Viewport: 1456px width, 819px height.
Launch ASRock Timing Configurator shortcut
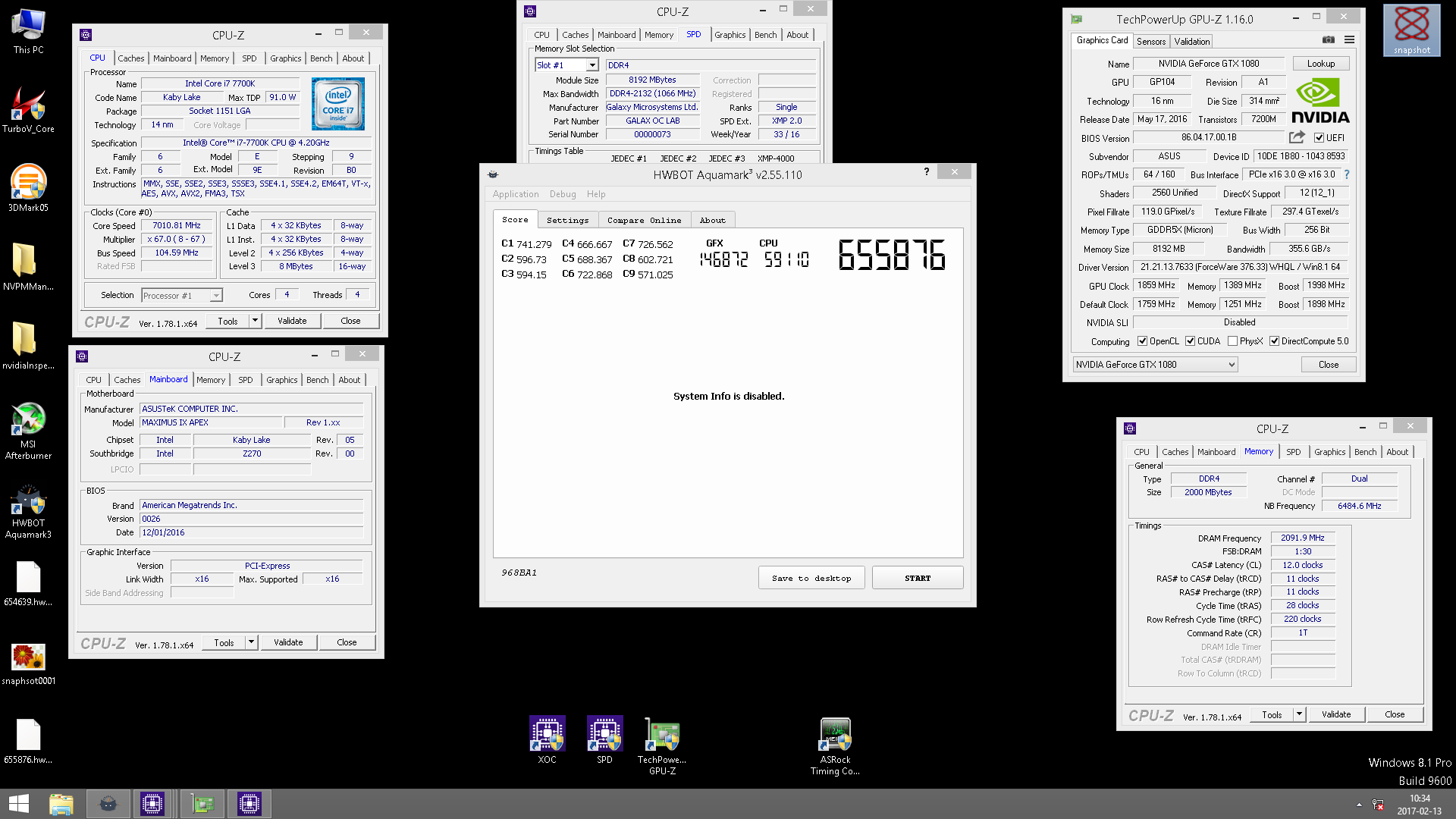[x=835, y=746]
